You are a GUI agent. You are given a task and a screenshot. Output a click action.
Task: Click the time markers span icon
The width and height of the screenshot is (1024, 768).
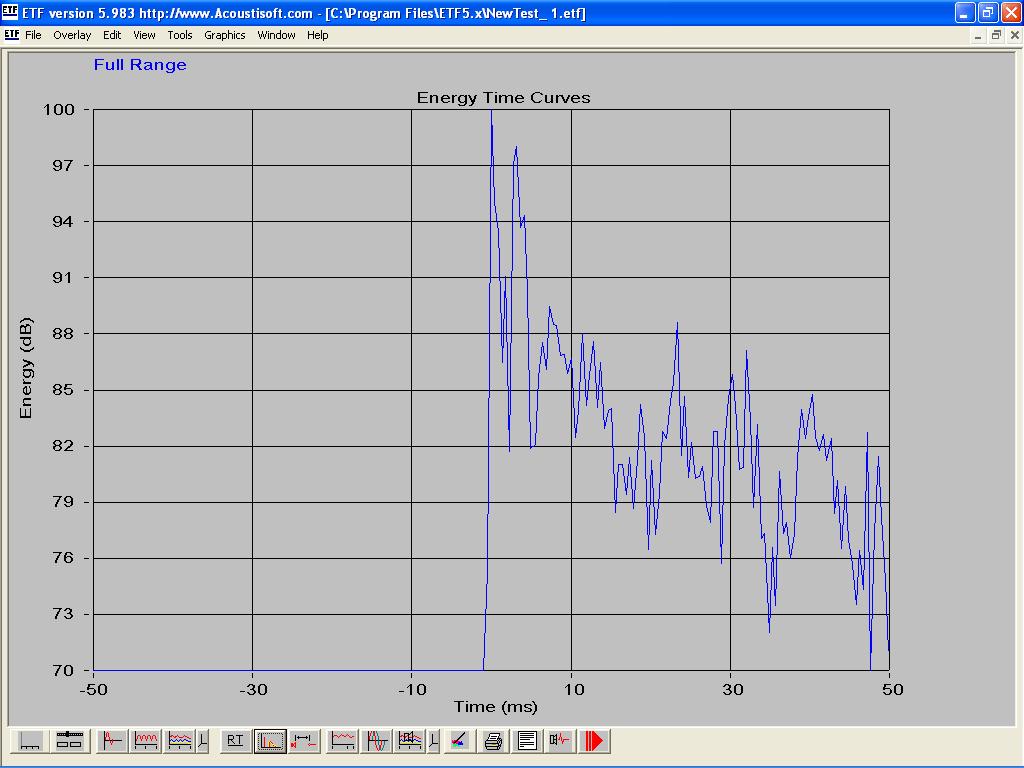pyautogui.click(x=304, y=741)
